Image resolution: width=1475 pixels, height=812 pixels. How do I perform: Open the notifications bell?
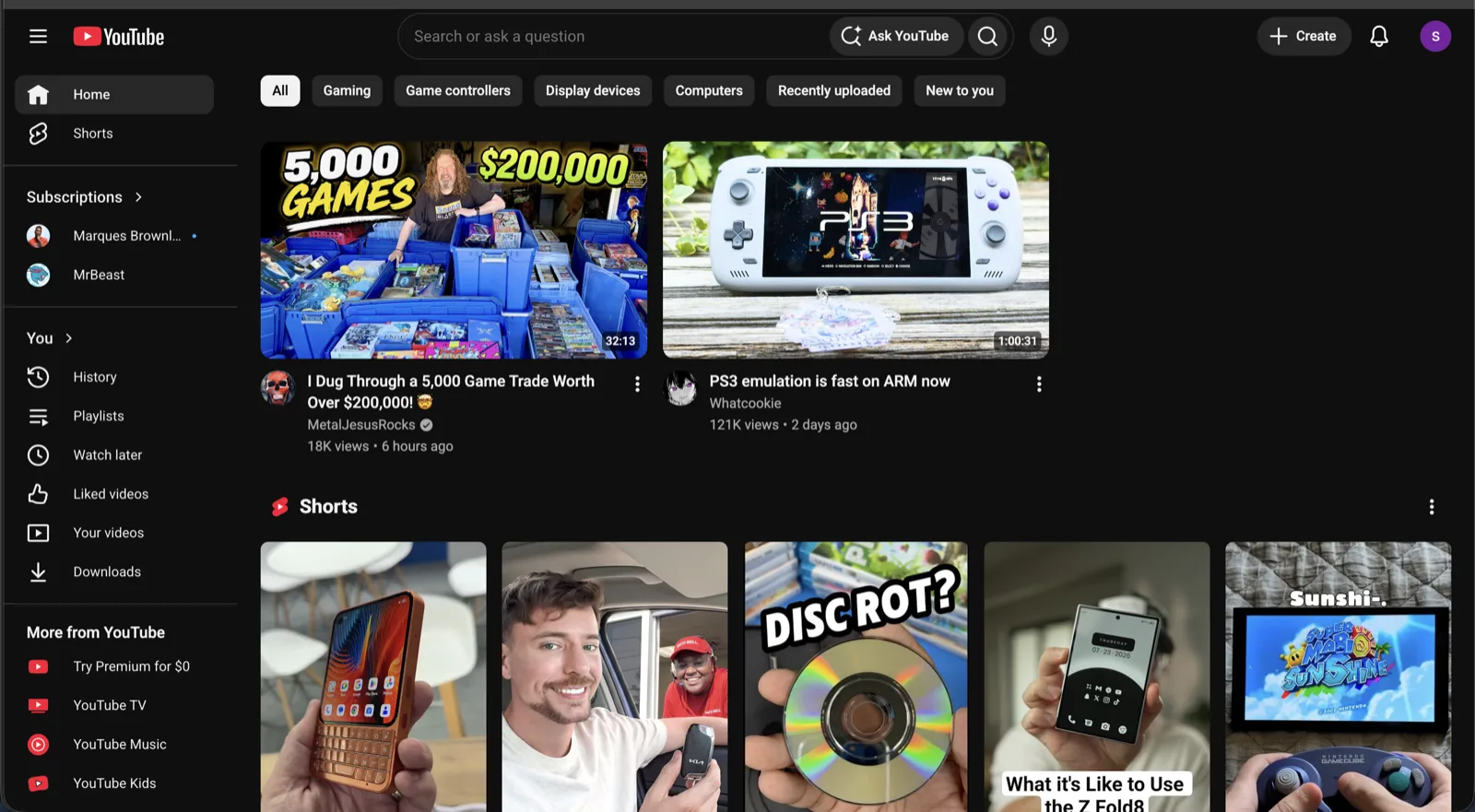click(1379, 36)
